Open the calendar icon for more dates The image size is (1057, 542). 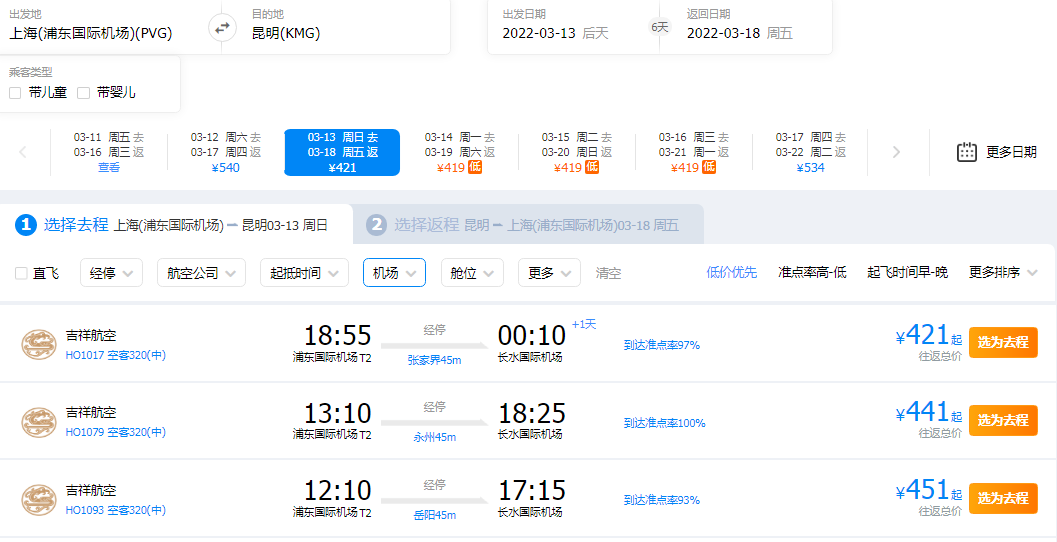[967, 152]
